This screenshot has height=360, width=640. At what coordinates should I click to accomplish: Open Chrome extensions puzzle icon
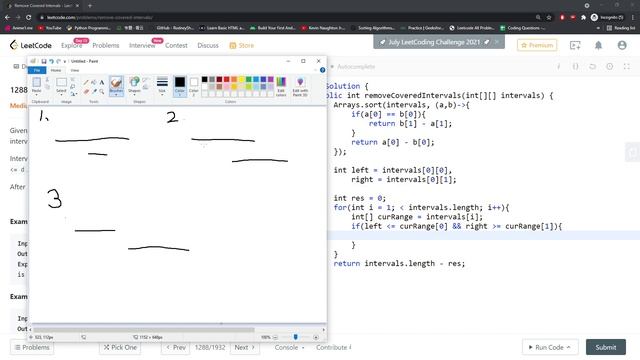[583, 17]
